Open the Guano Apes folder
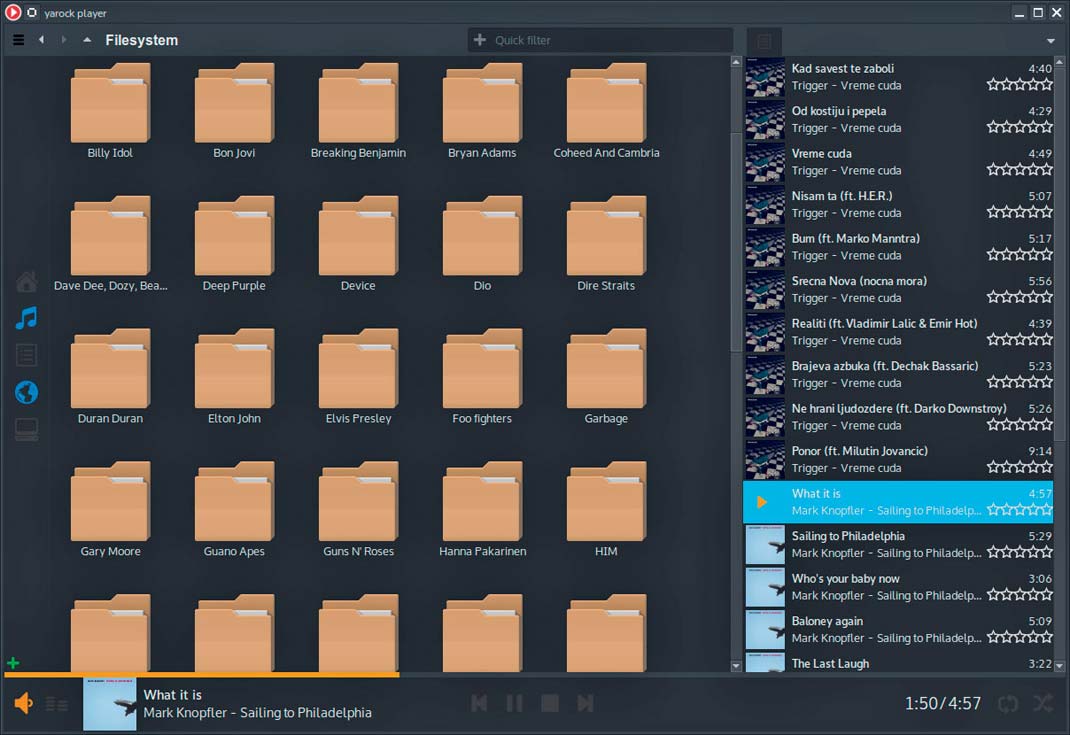 click(234, 510)
